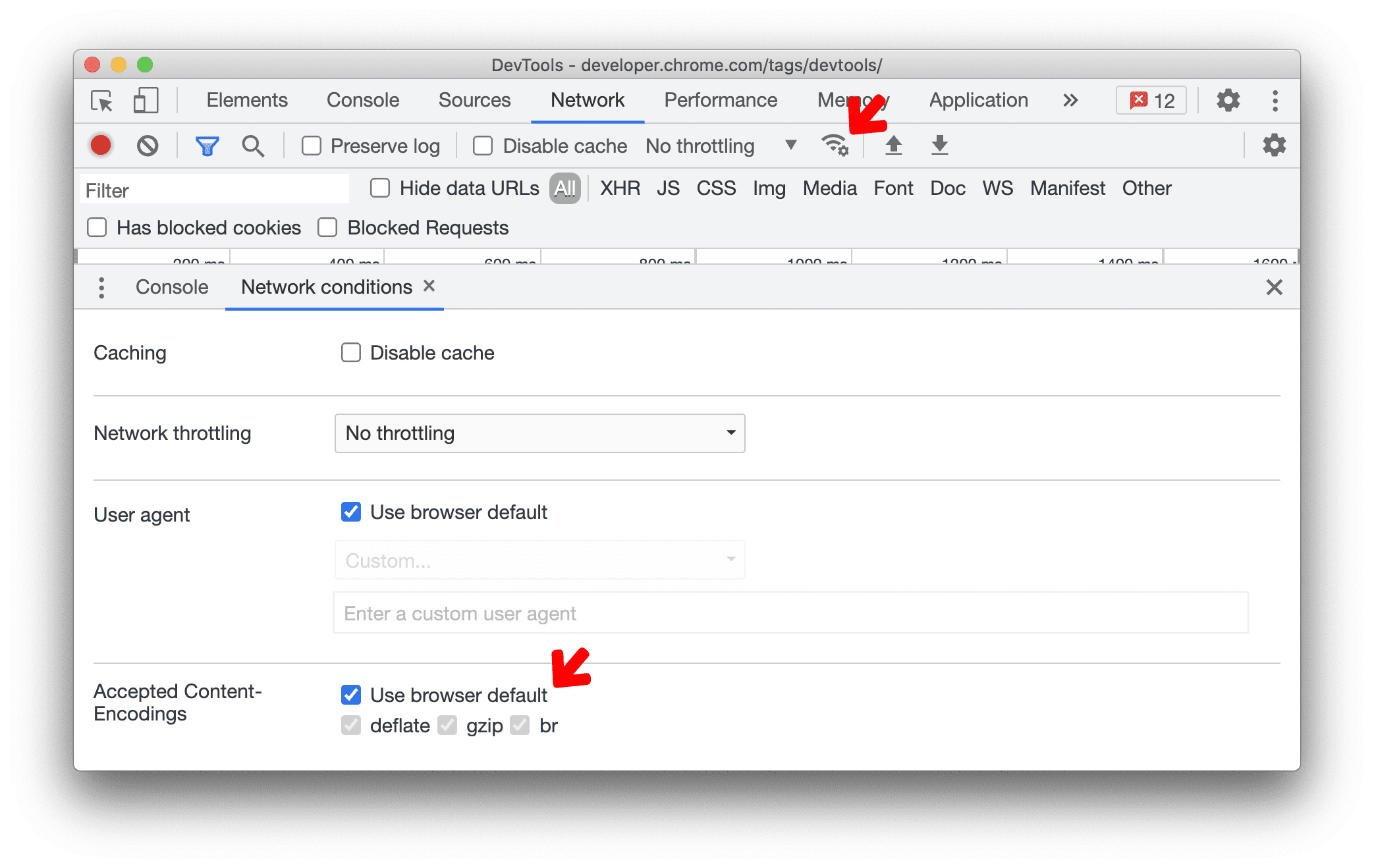Expand the Network throttling dropdown
The image size is (1374, 868).
pos(538,434)
